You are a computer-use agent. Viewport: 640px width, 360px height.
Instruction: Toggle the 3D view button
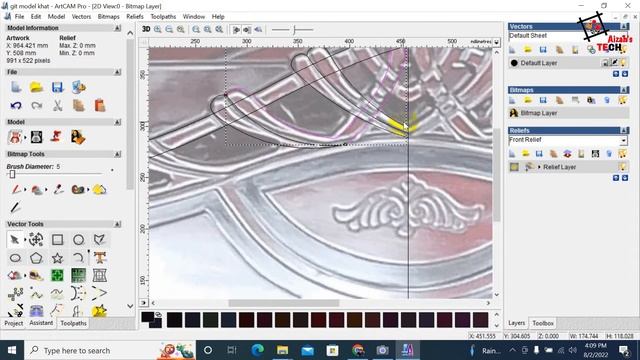coord(146,29)
